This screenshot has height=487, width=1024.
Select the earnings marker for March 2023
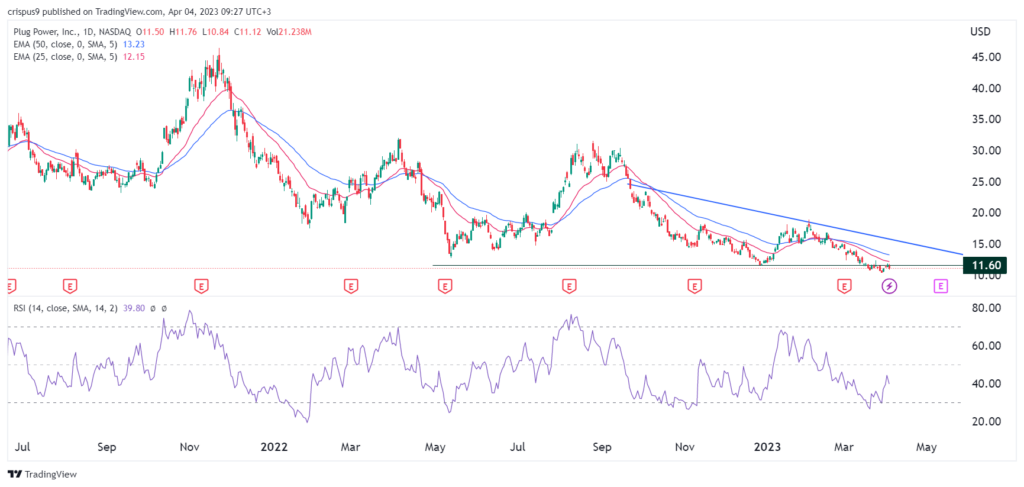[845, 286]
